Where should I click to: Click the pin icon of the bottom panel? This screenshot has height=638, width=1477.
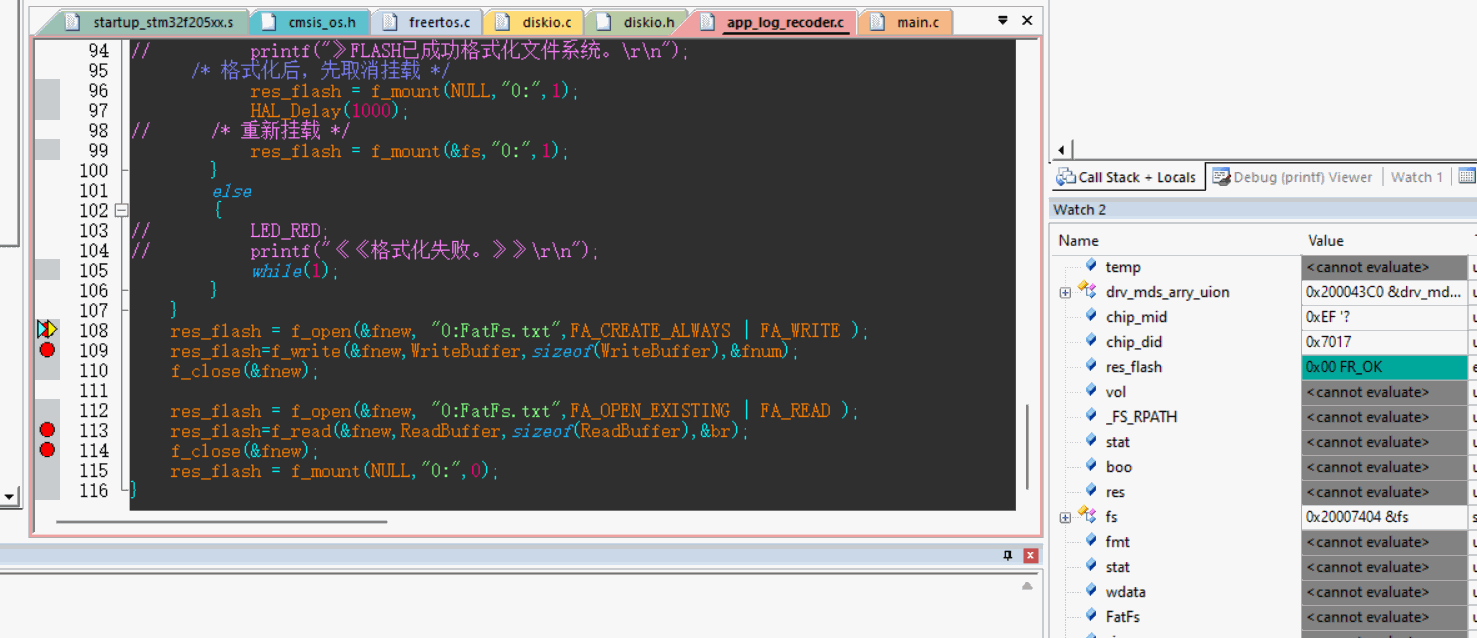1008,555
